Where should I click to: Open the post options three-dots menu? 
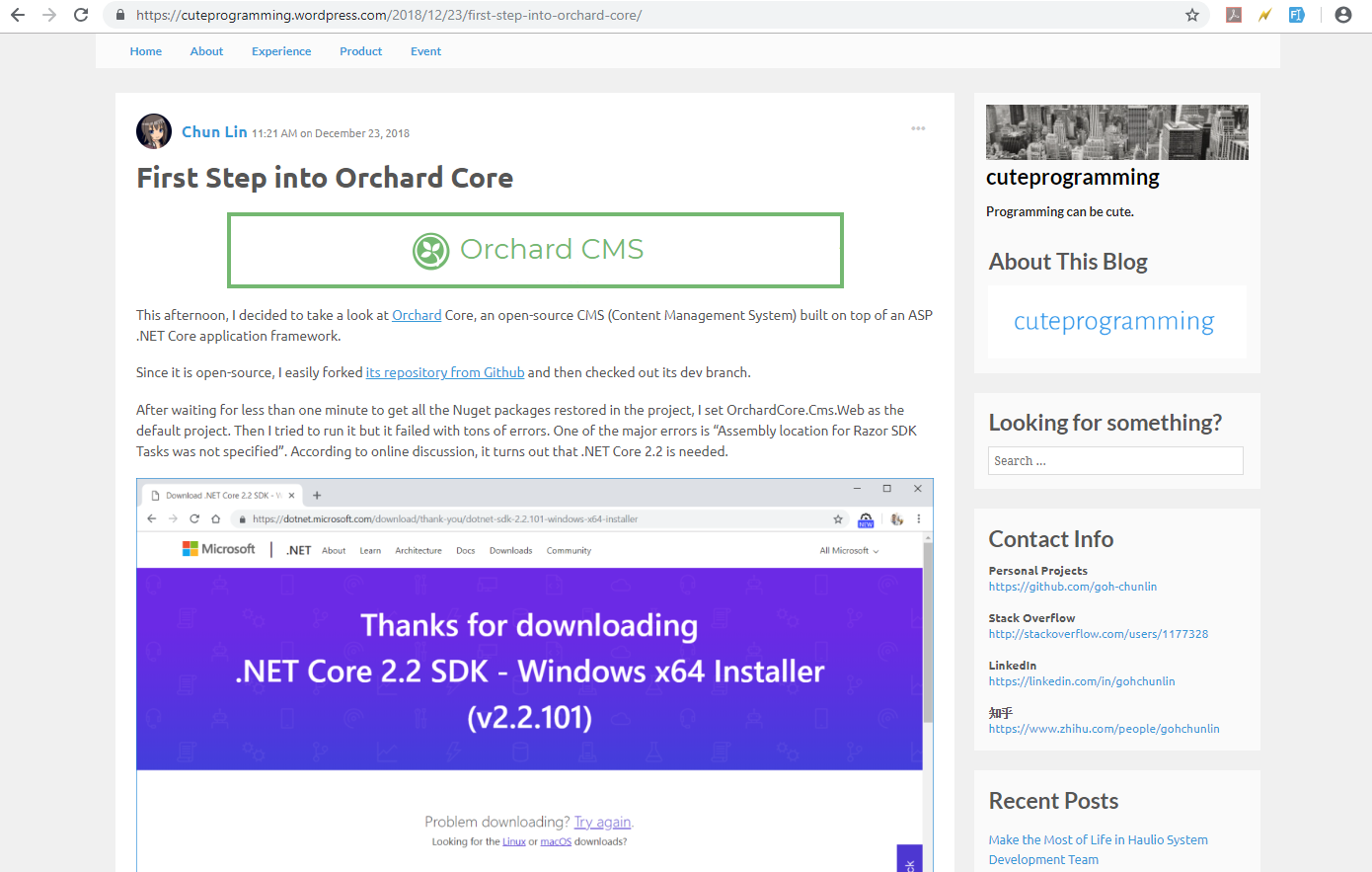tap(918, 128)
